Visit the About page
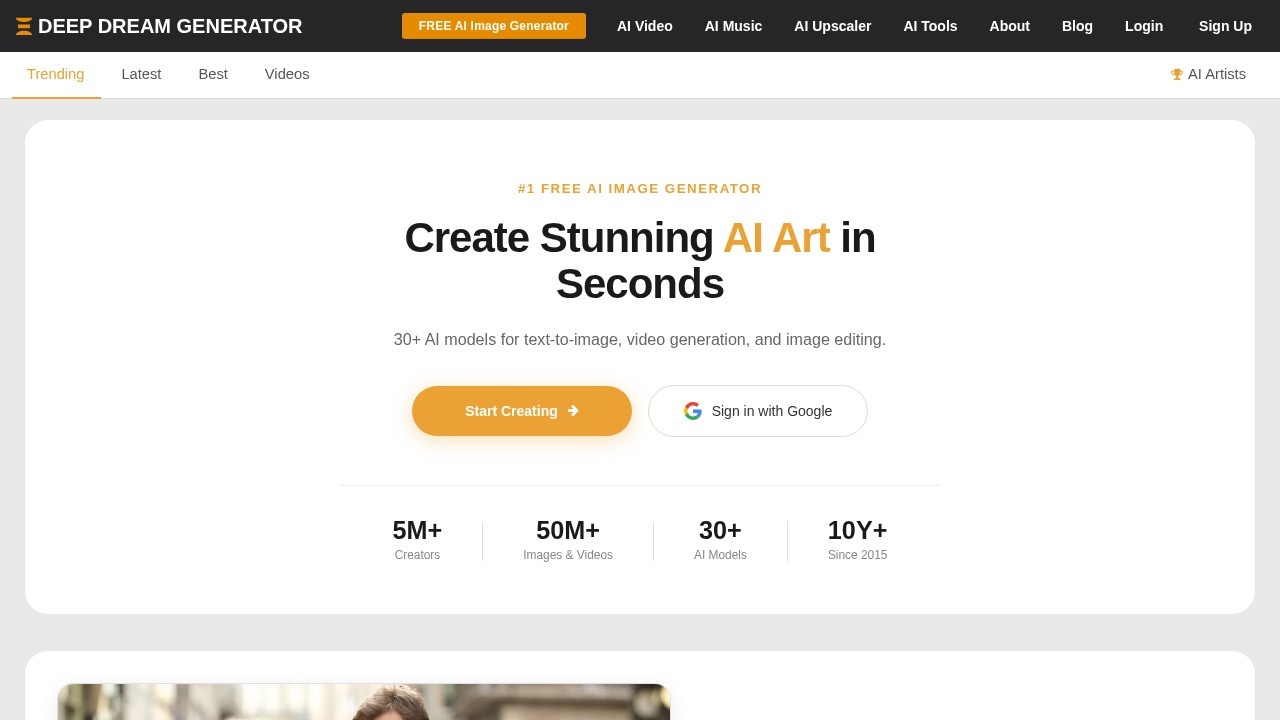The width and height of the screenshot is (1280, 720). 1009,26
